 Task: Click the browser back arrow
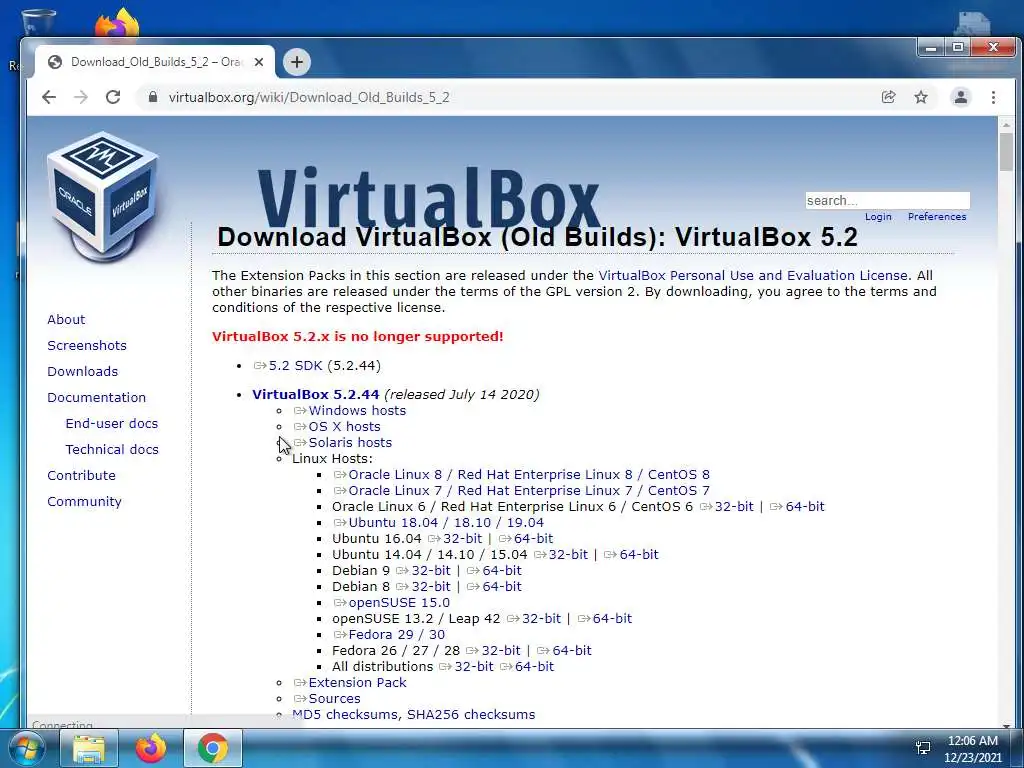coord(49,97)
